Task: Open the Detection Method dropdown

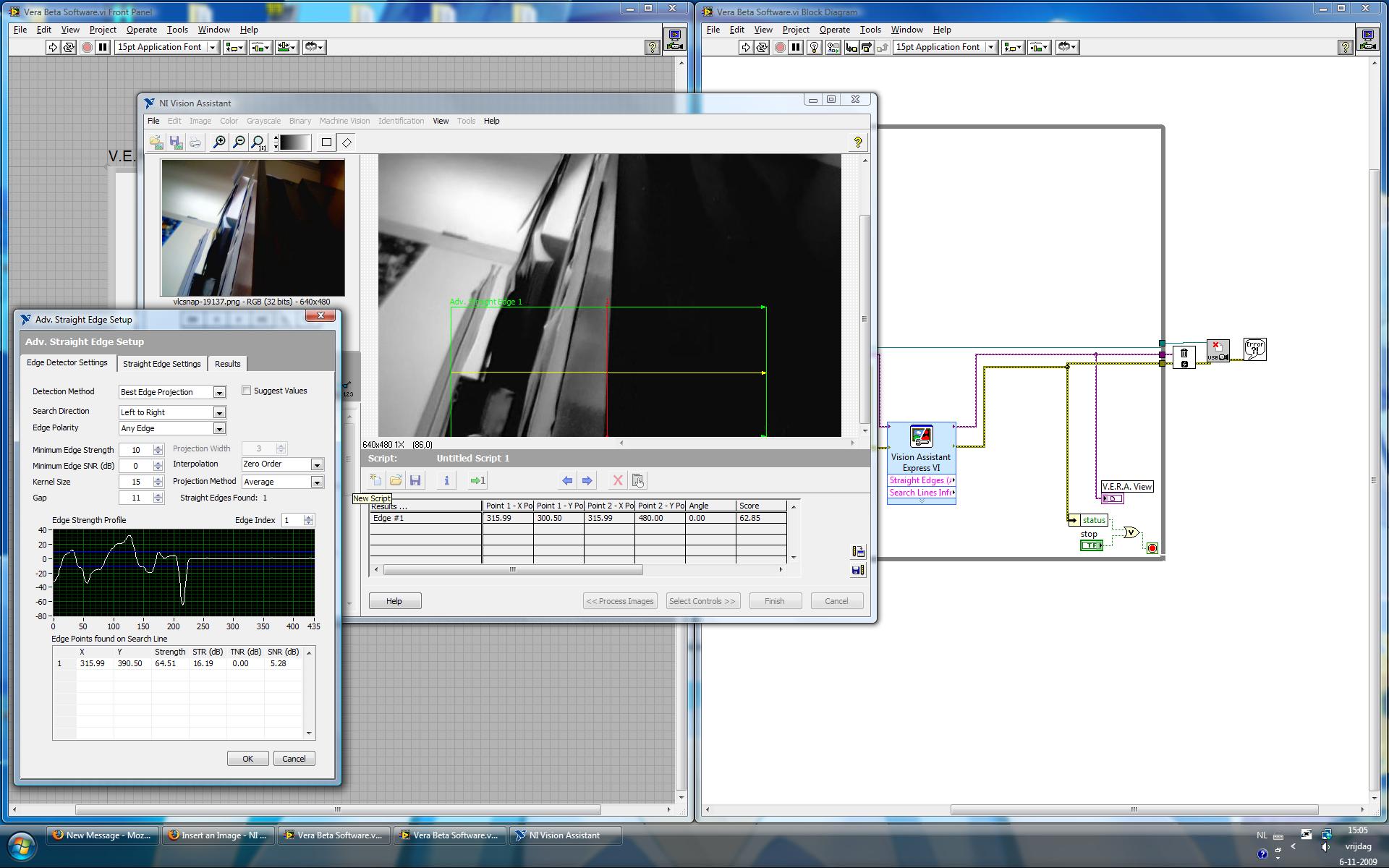Action: pos(219,392)
